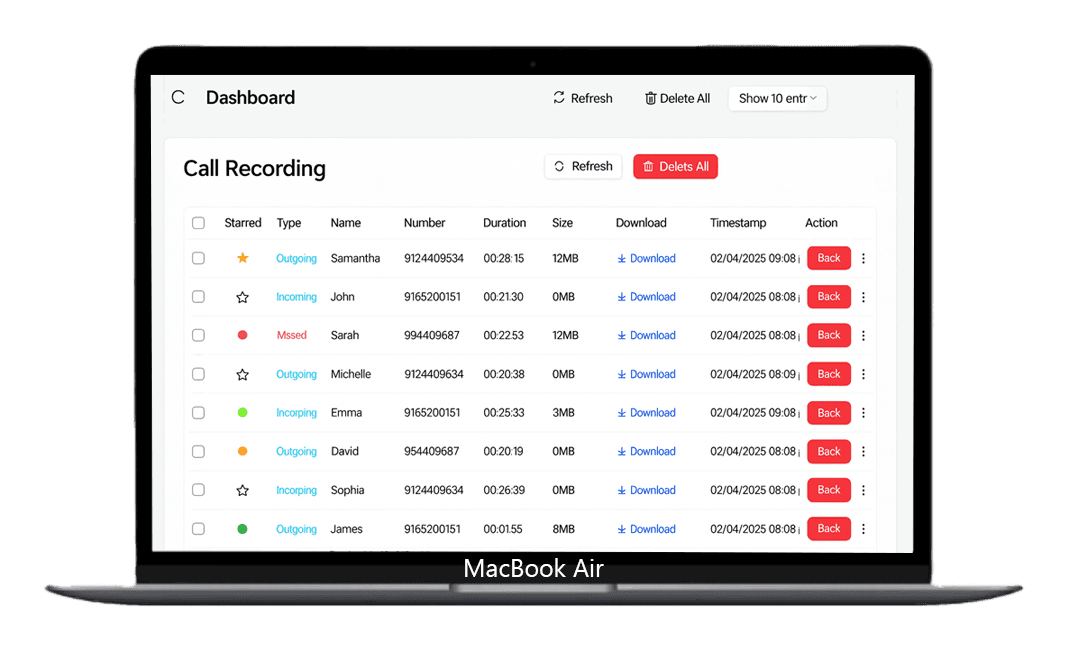
Task: Click the red status dot in Sarah's row
Action: (x=242, y=335)
